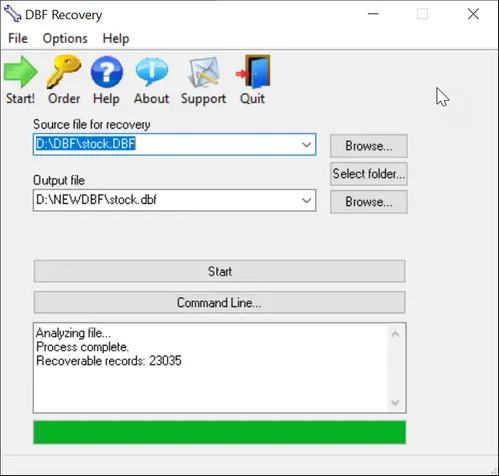Open the Help menu in menu bar

(116, 38)
